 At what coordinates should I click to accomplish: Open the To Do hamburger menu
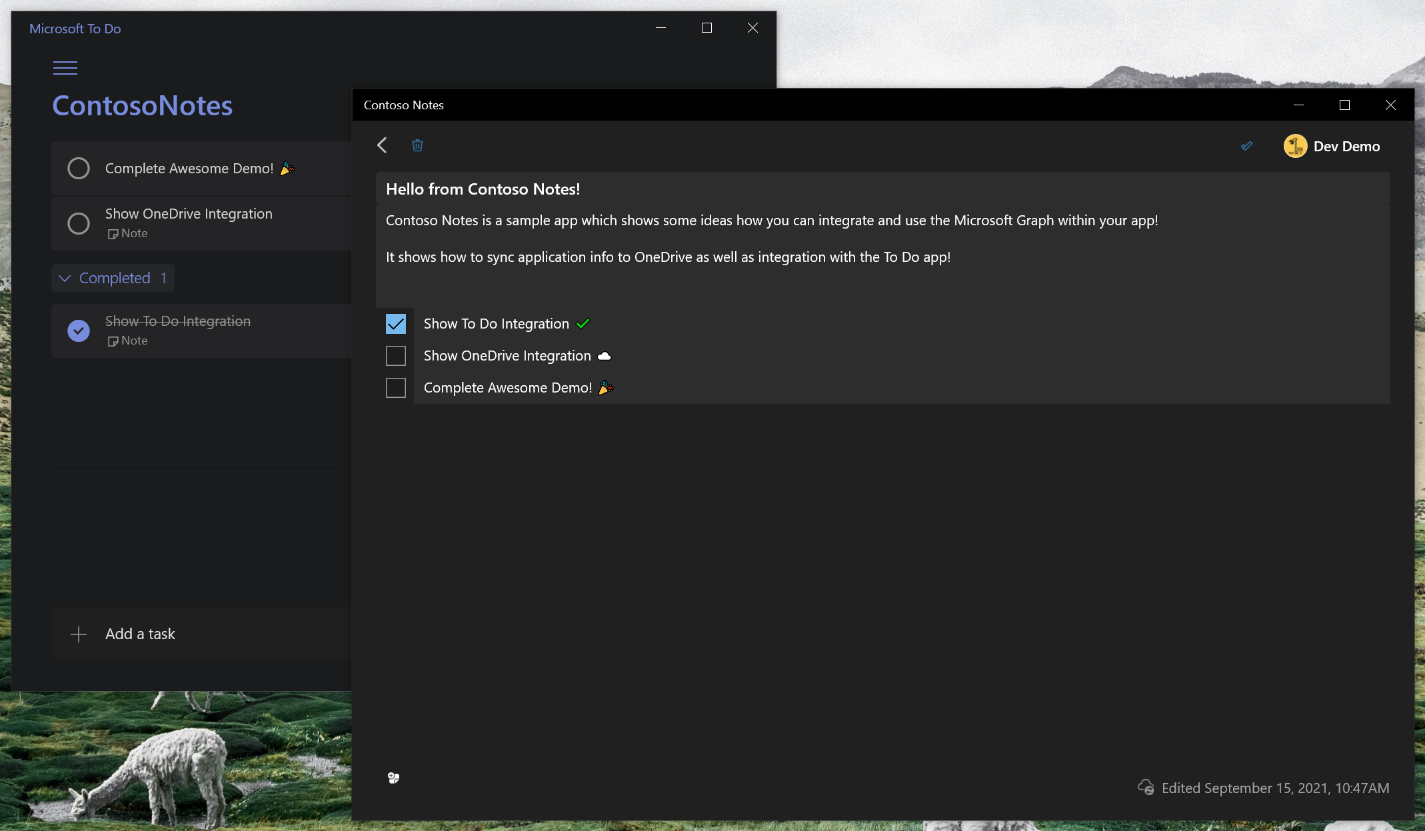click(65, 68)
